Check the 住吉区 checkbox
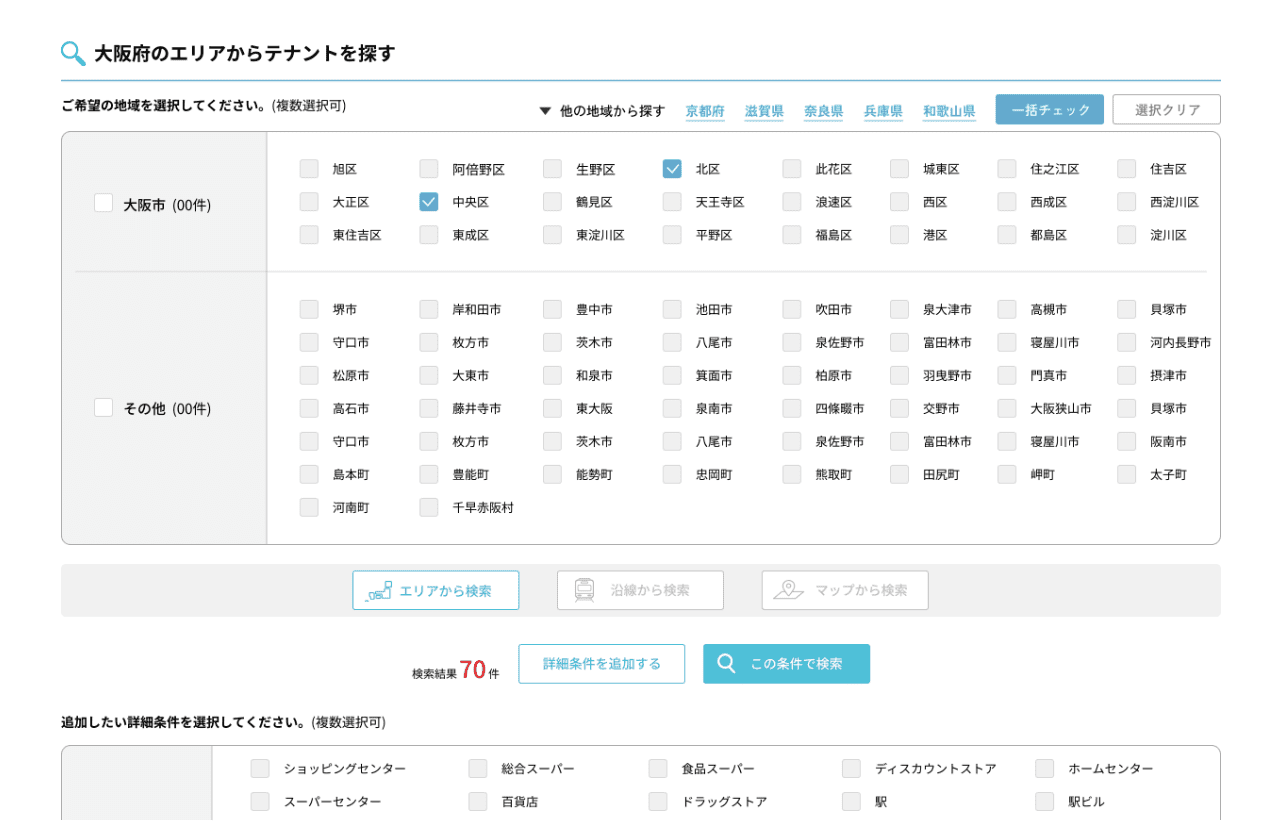The image size is (1282, 832). pos(1127,169)
